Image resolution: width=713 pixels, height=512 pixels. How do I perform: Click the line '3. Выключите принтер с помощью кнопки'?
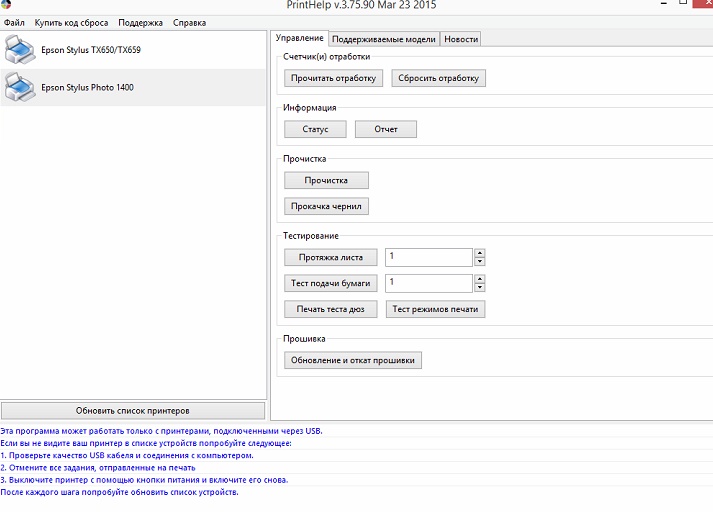(144, 480)
